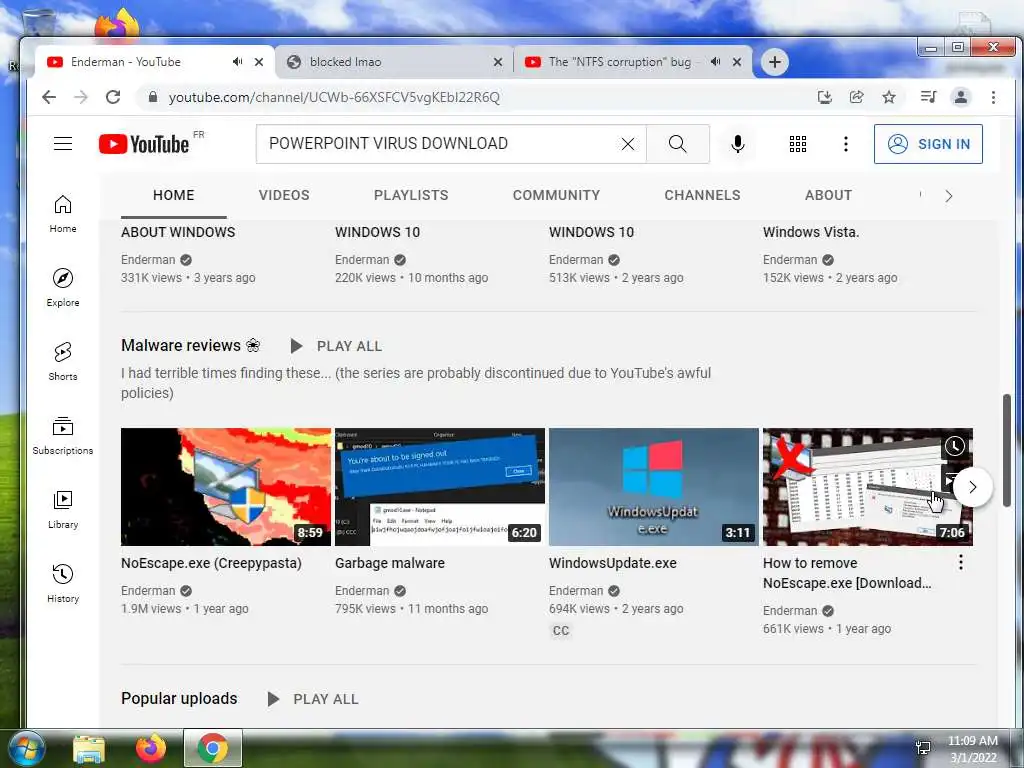Screen dimensions: 1024x768
Task: Click PLAY ALL for Popular uploads
Action: tap(313, 699)
